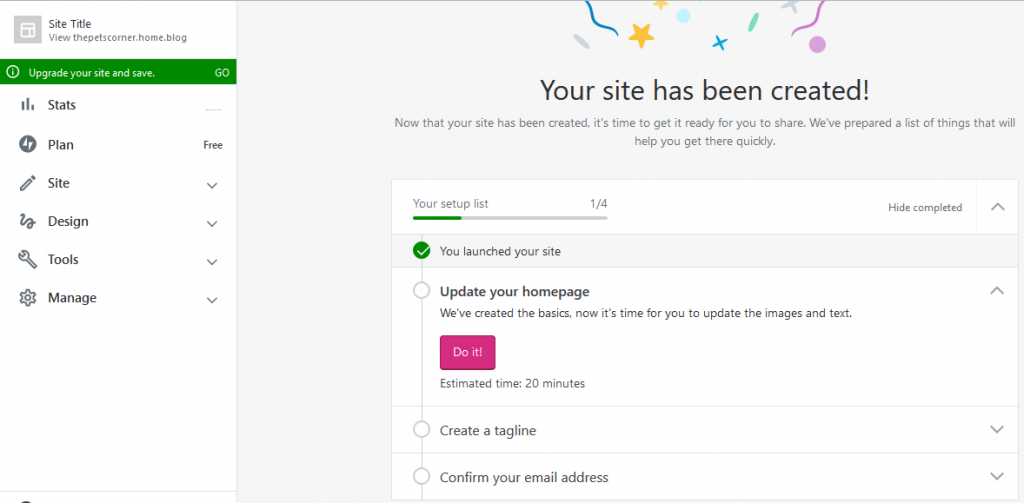Click the setup list progress bar
Image resolution: width=1024 pixels, height=503 pixels.
(510, 218)
